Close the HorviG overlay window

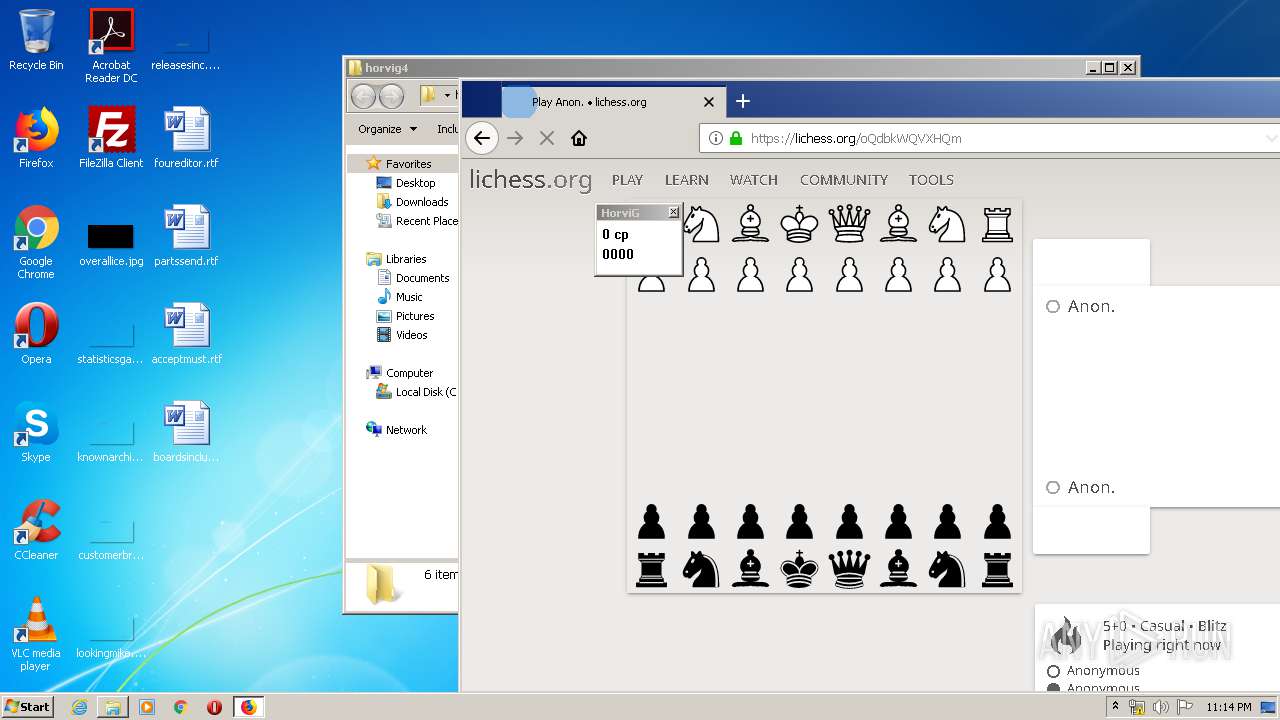(673, 212)
